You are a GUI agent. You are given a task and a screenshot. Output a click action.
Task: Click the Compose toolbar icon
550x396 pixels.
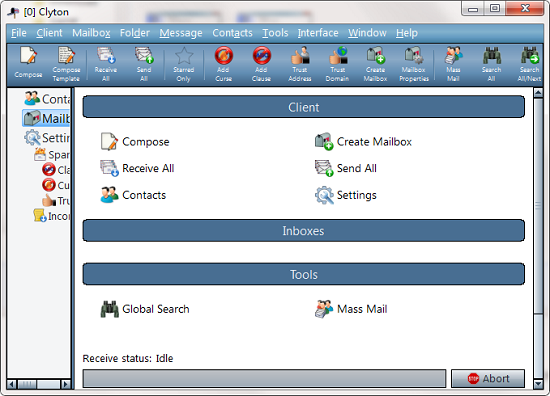28,63
